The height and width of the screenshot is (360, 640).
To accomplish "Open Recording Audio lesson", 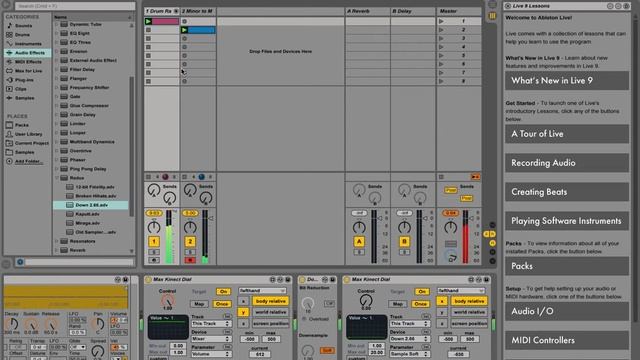I will [x=567, y=163].
